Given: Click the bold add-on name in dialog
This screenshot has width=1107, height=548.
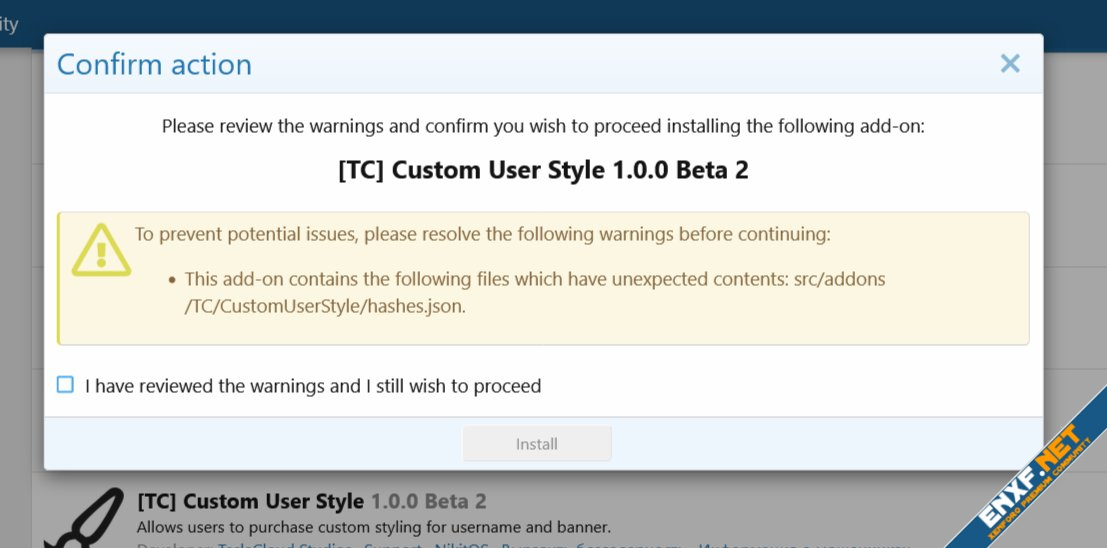Looking at the screenshot, I should [543, 170].
